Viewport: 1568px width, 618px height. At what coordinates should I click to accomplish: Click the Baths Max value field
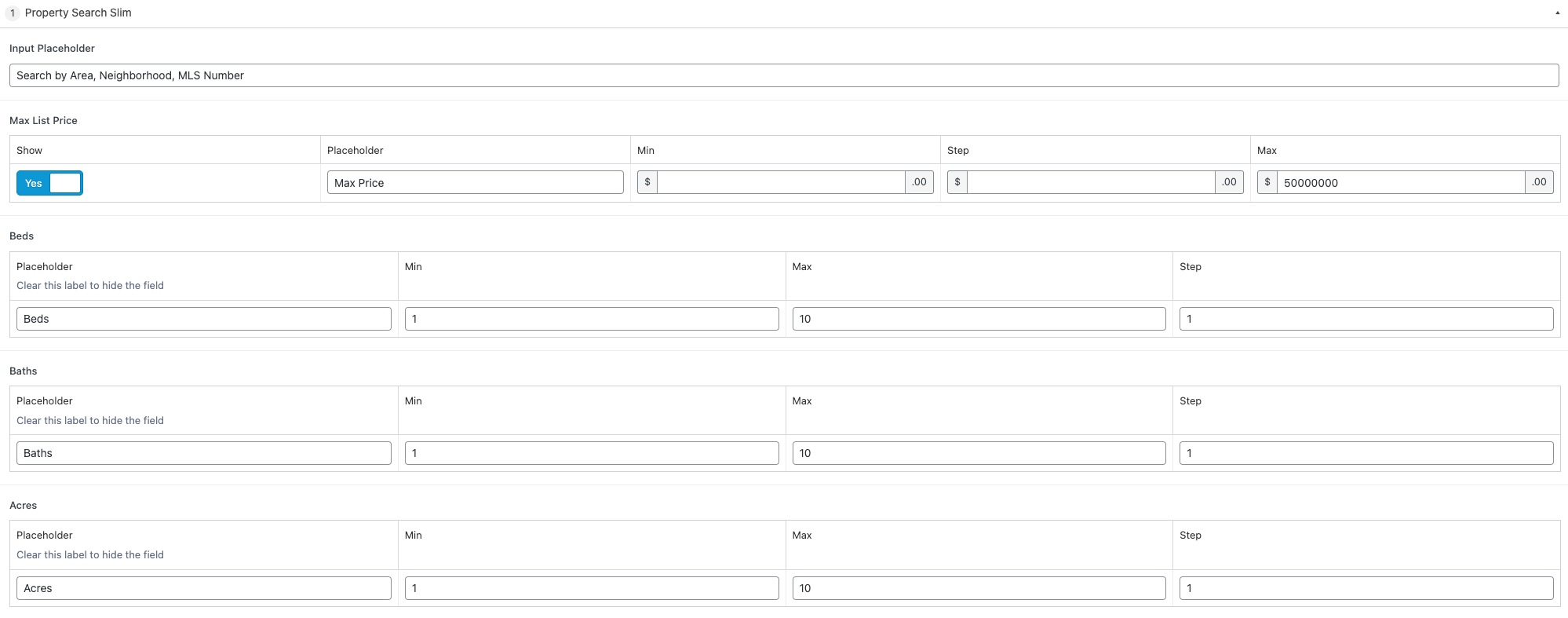pyautogui.click(x=979, y=453)
